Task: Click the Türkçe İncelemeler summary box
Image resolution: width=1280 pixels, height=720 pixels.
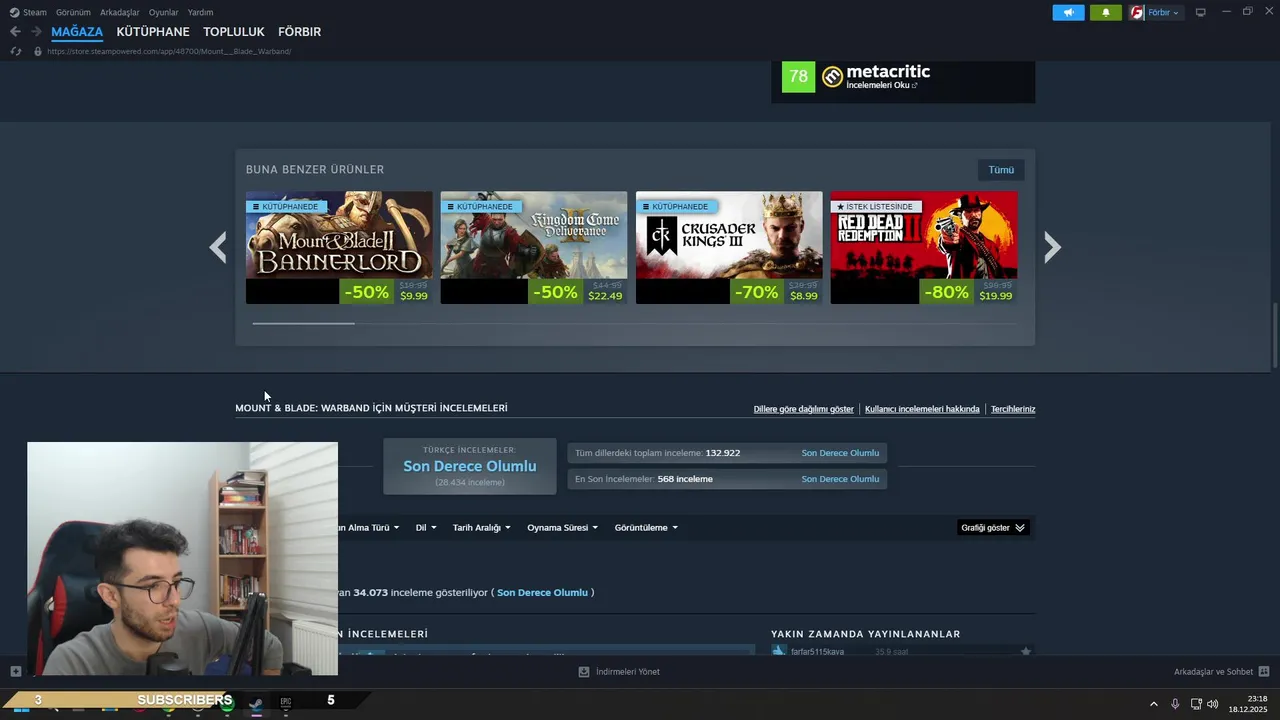Action: pyautogui.click(x=470, y=466)
